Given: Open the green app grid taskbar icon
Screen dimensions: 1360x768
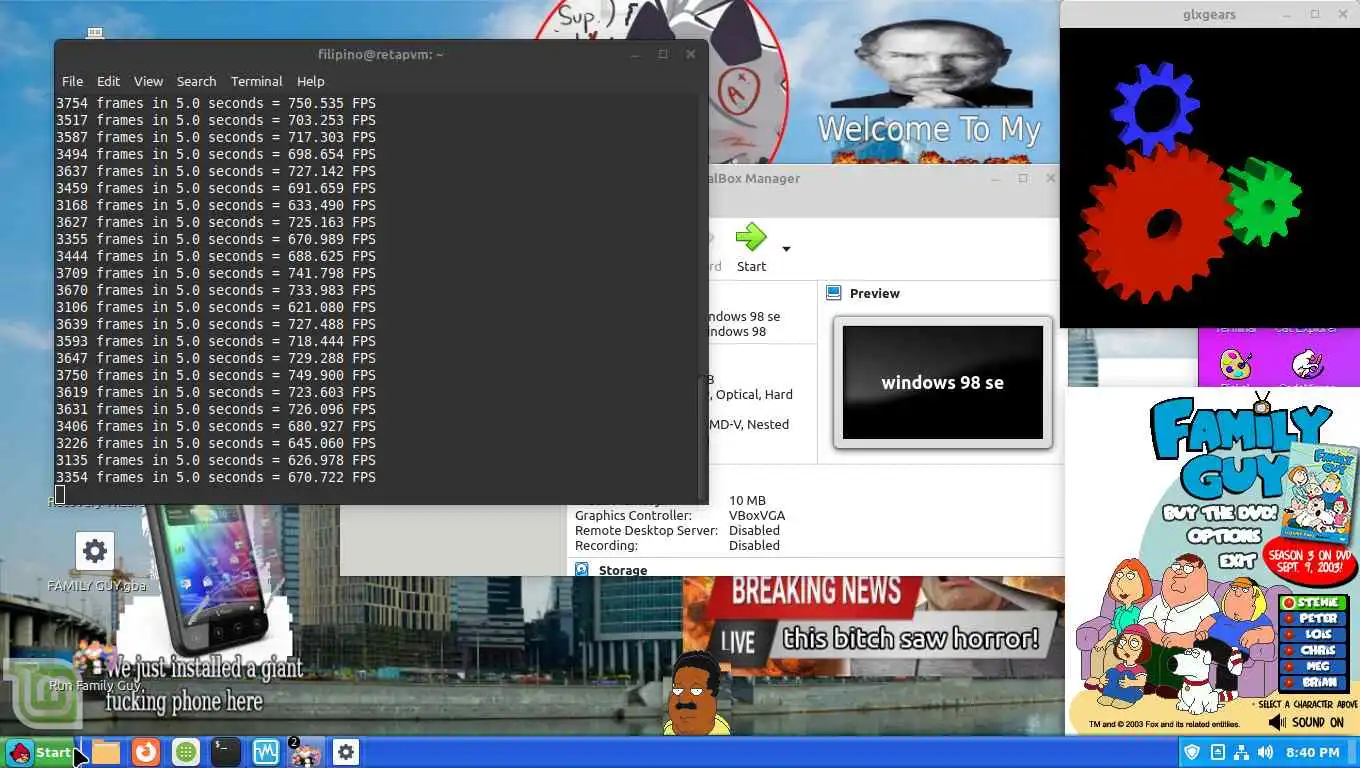Looking at the screenshot, I should click(185, 752).
